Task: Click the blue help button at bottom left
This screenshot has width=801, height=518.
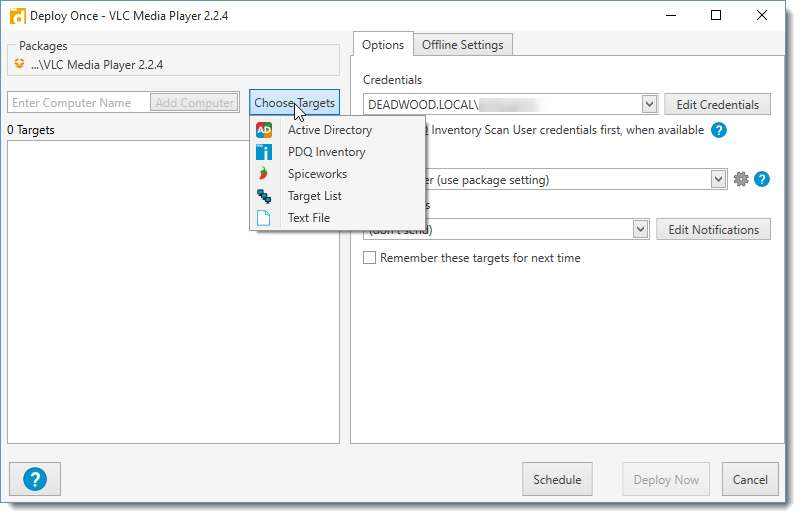Action: point(35,479)
